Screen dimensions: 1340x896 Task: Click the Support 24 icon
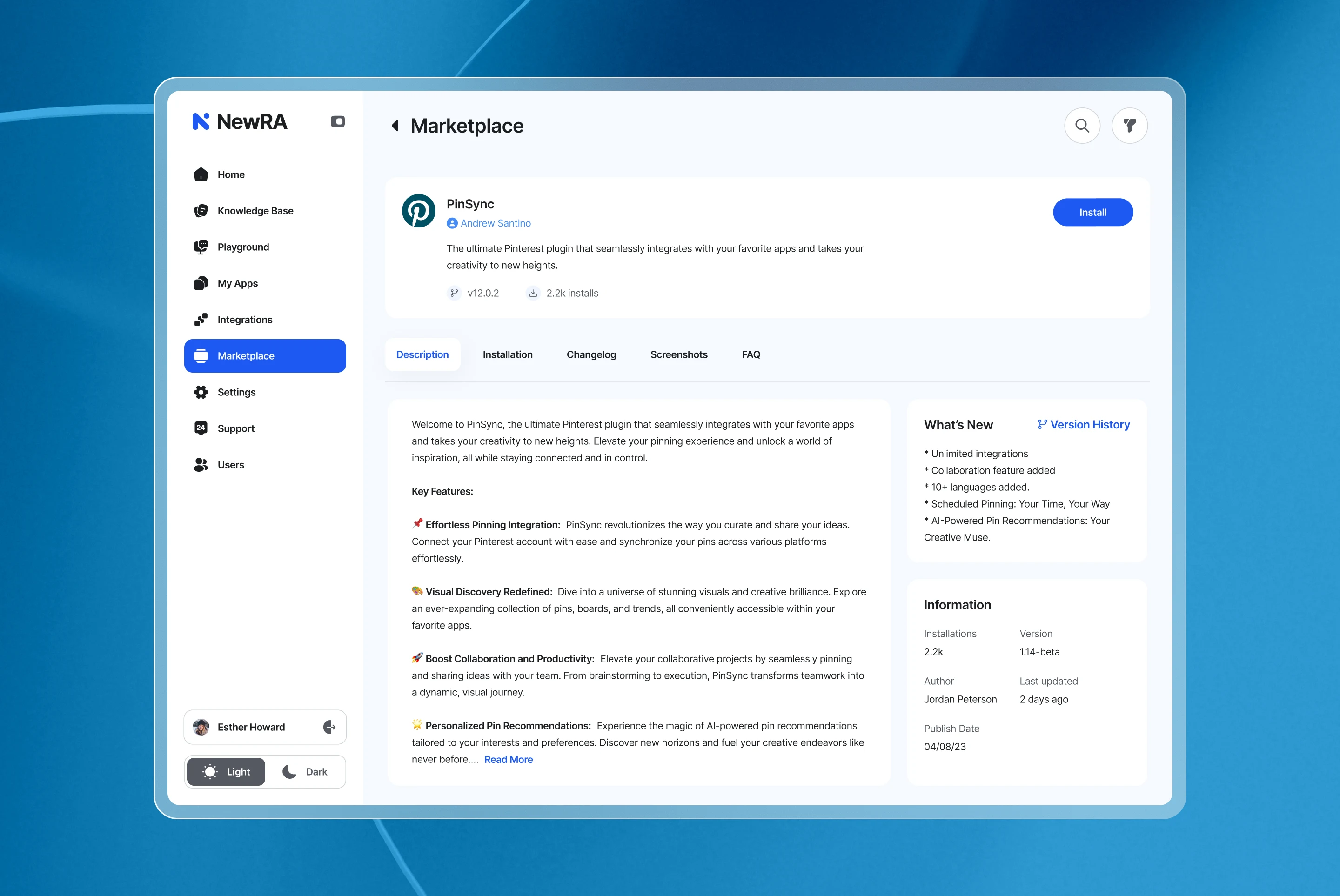(201, 428)
